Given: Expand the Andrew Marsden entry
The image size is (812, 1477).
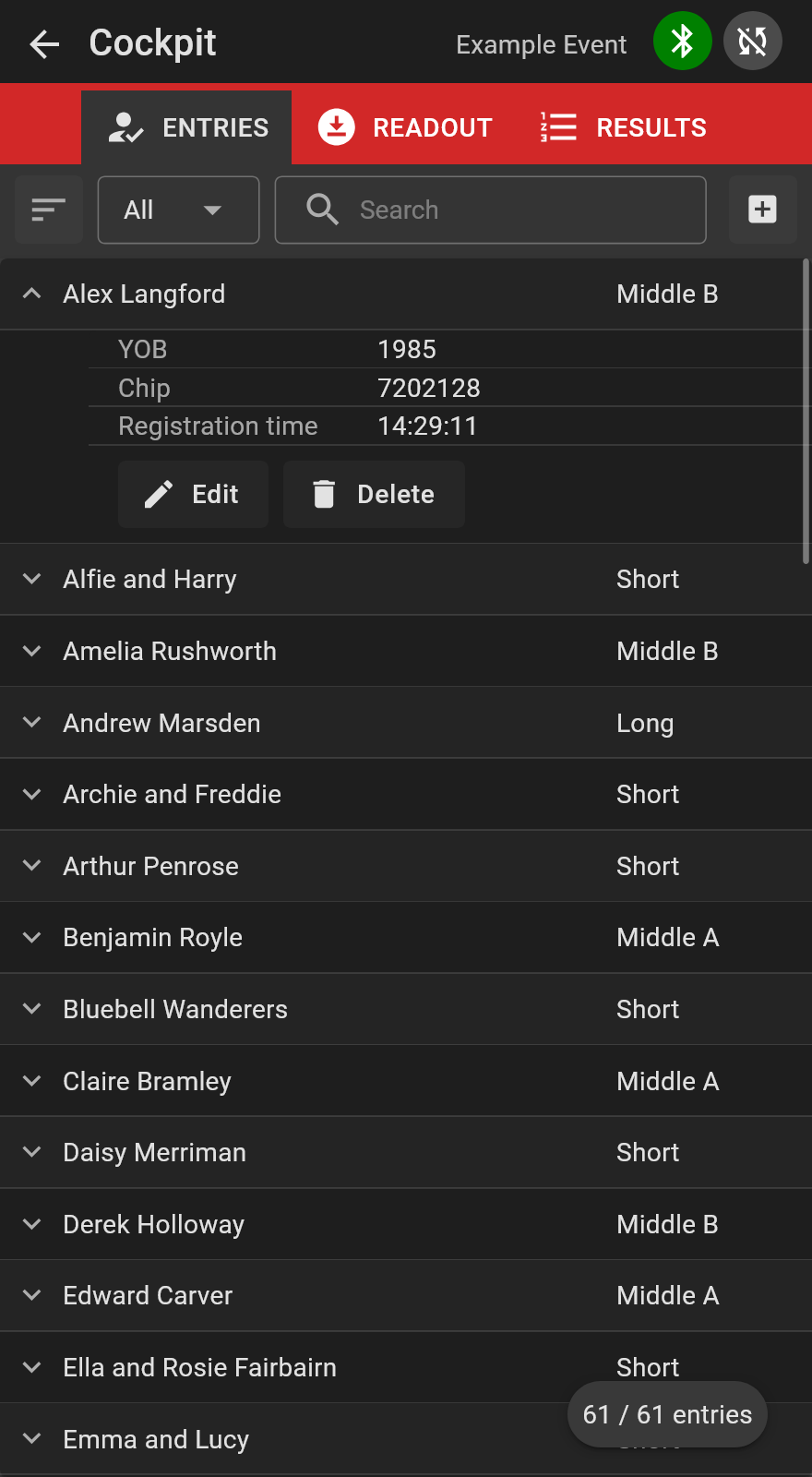Looking at the screenshot, I should click(31, 723).
